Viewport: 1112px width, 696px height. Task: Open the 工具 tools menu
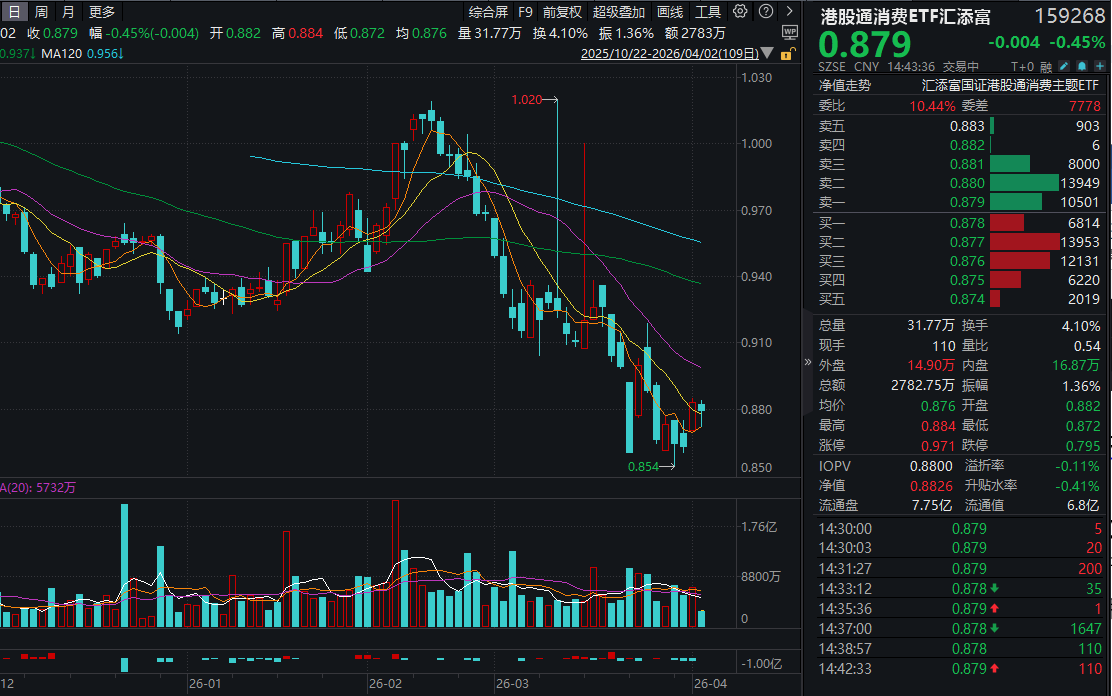pos(708,12)
